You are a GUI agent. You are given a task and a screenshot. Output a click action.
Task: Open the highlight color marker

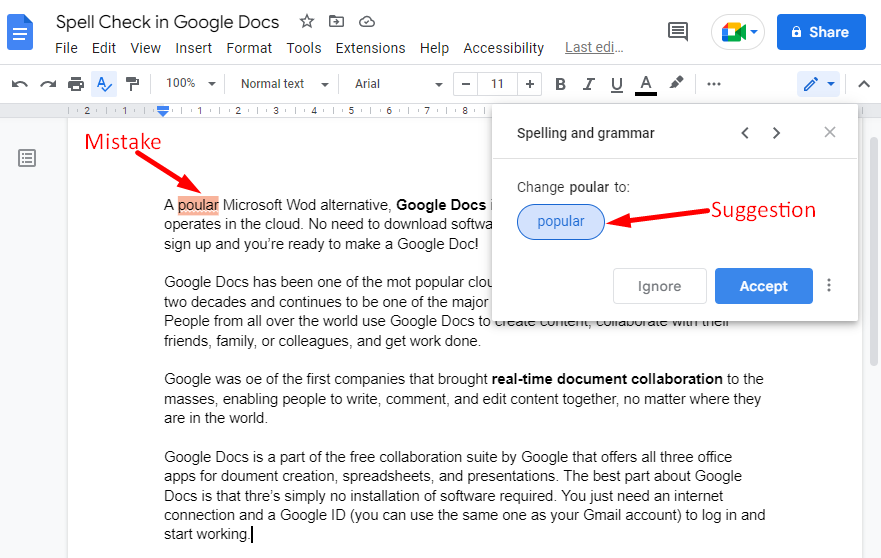[676, 83]
